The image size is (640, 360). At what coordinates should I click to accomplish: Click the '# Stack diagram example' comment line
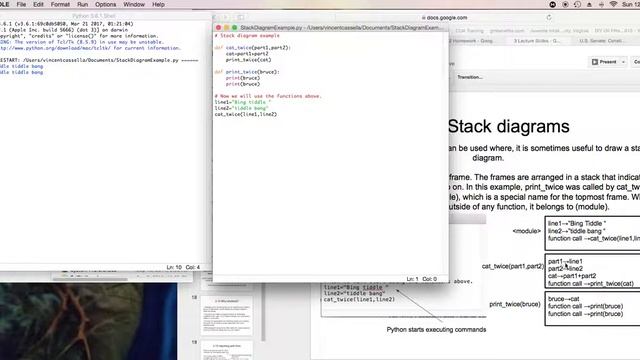(x=247, y=36)
